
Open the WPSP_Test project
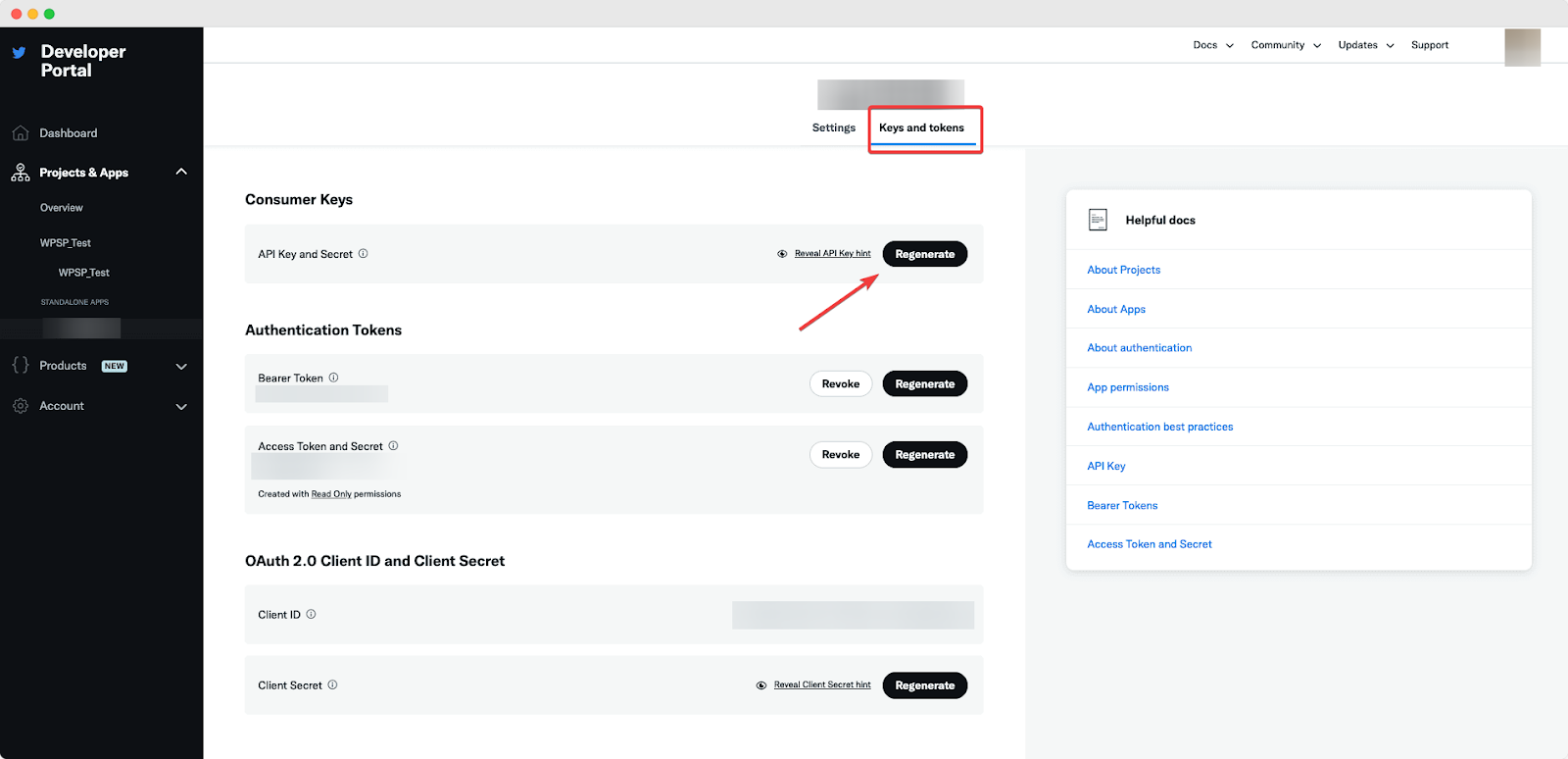66,243
